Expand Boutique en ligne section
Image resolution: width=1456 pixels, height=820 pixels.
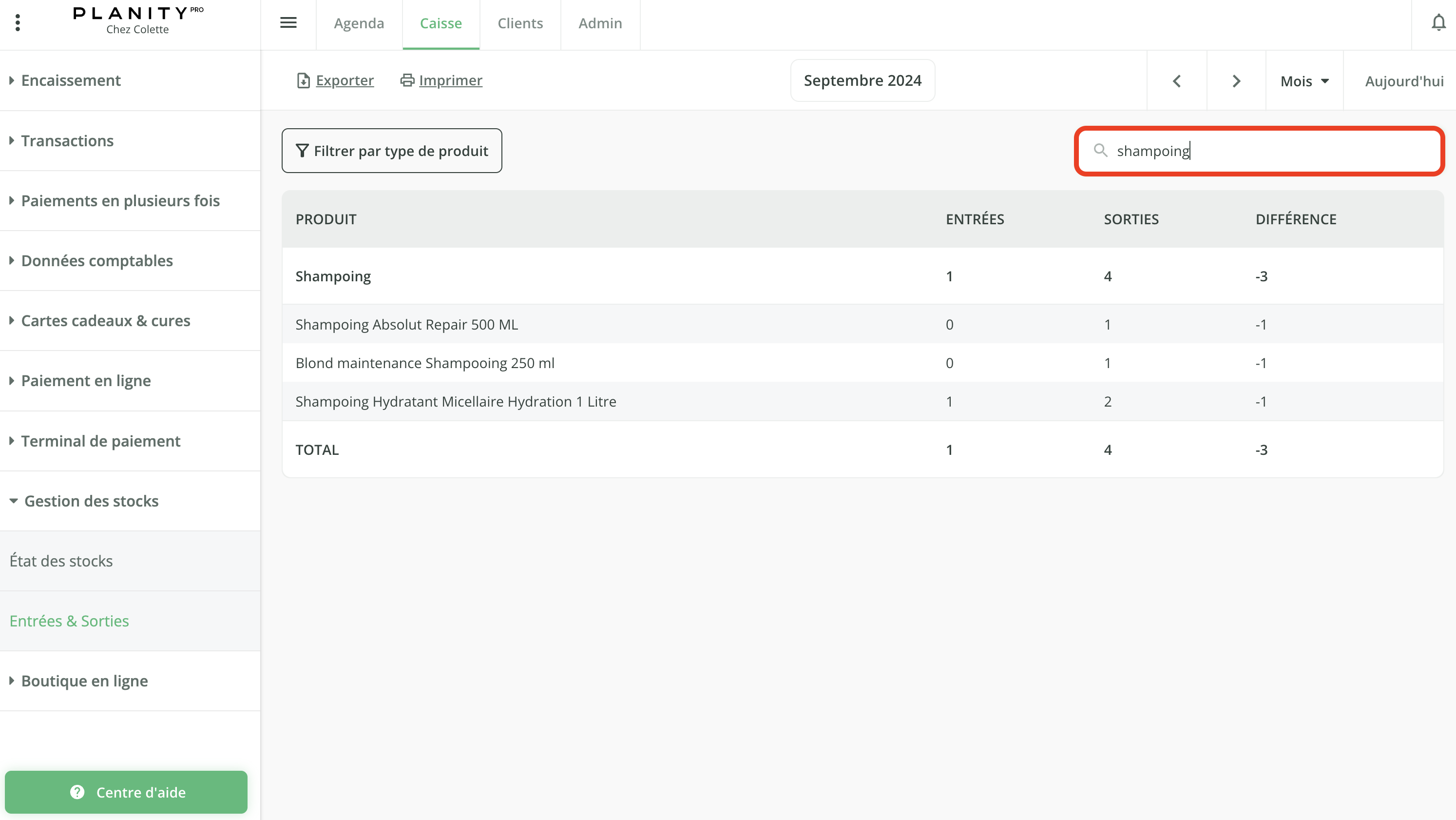coord(84,681)
